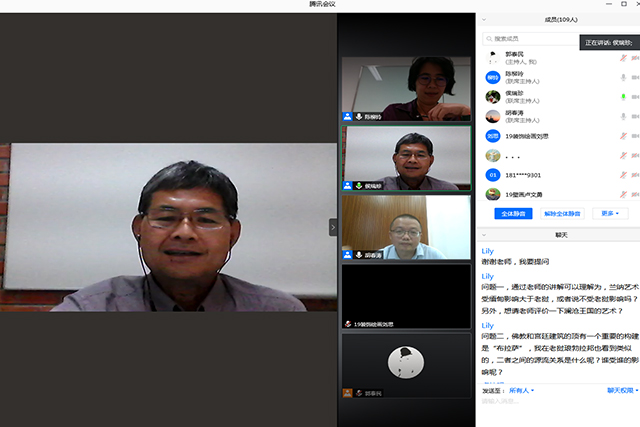The width and height of the screenshot is (640, 427).
Task: Click avatar of member 侯瑞盼
Action: (x=493, y=97)
